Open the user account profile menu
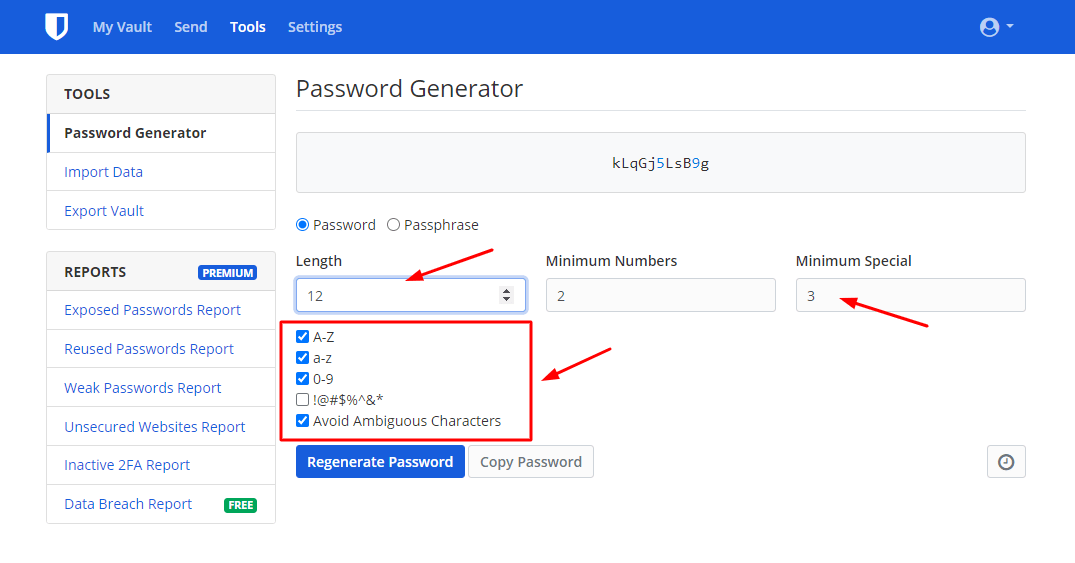1075x563 pixels. [996, 27]
